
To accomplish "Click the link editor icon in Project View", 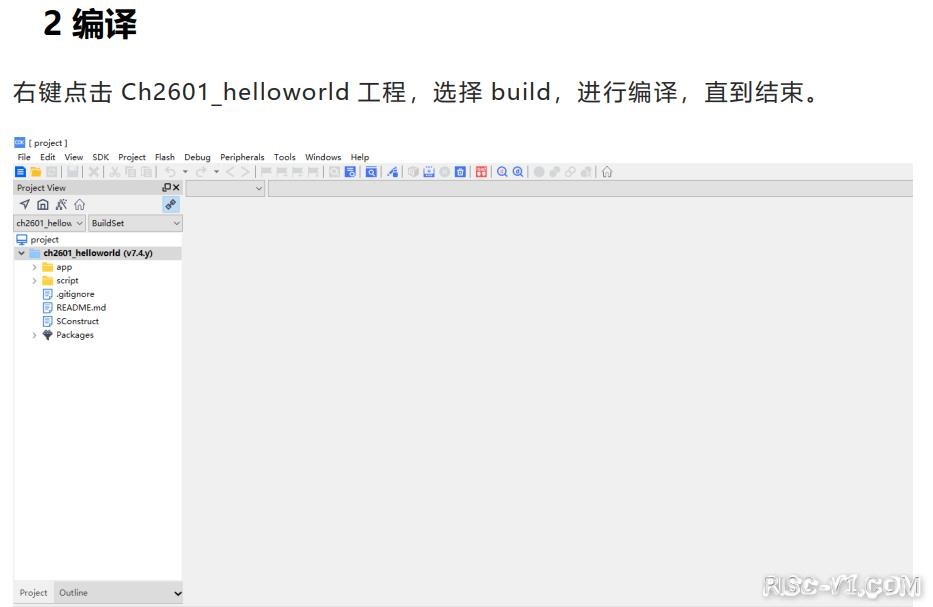I will pyautogui.click(x=171, y=204).
